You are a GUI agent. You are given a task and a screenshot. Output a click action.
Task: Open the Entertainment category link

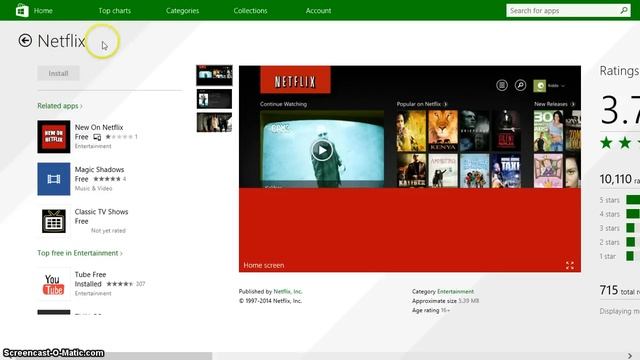(456, 291)
